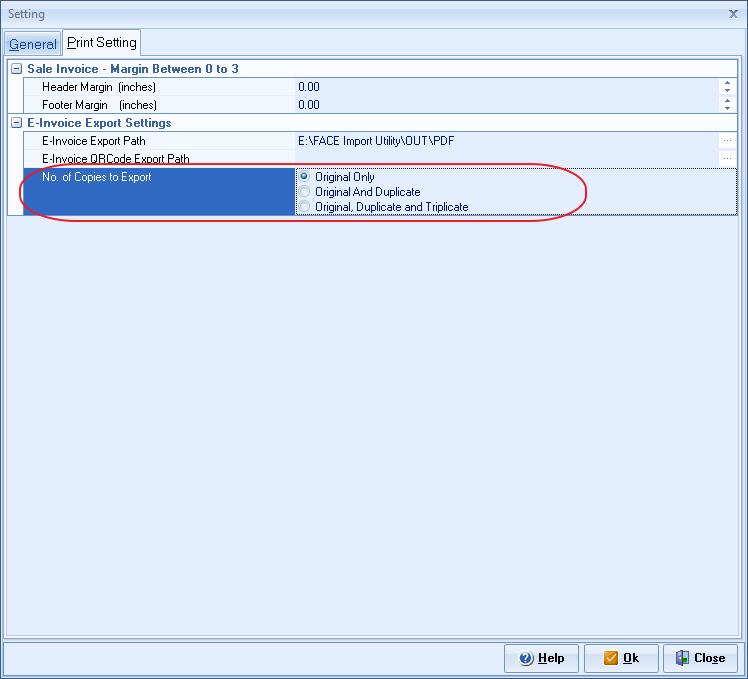Viewport: 748px width, 679px height.
Task: Click the E-Invoice Export Path text field
Action: pos(500,141)
